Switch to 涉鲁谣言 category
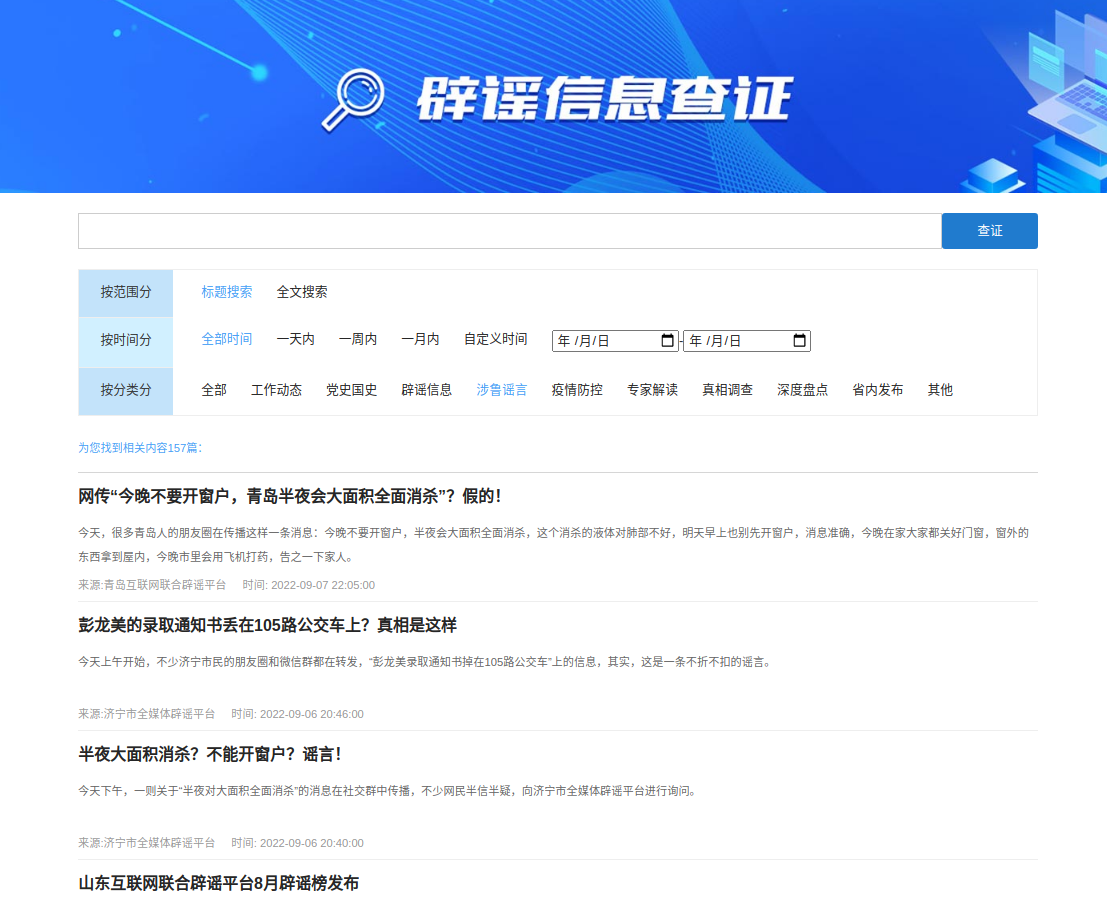The width and height of the screenshot is (1107, 907). tap(502, 390)
